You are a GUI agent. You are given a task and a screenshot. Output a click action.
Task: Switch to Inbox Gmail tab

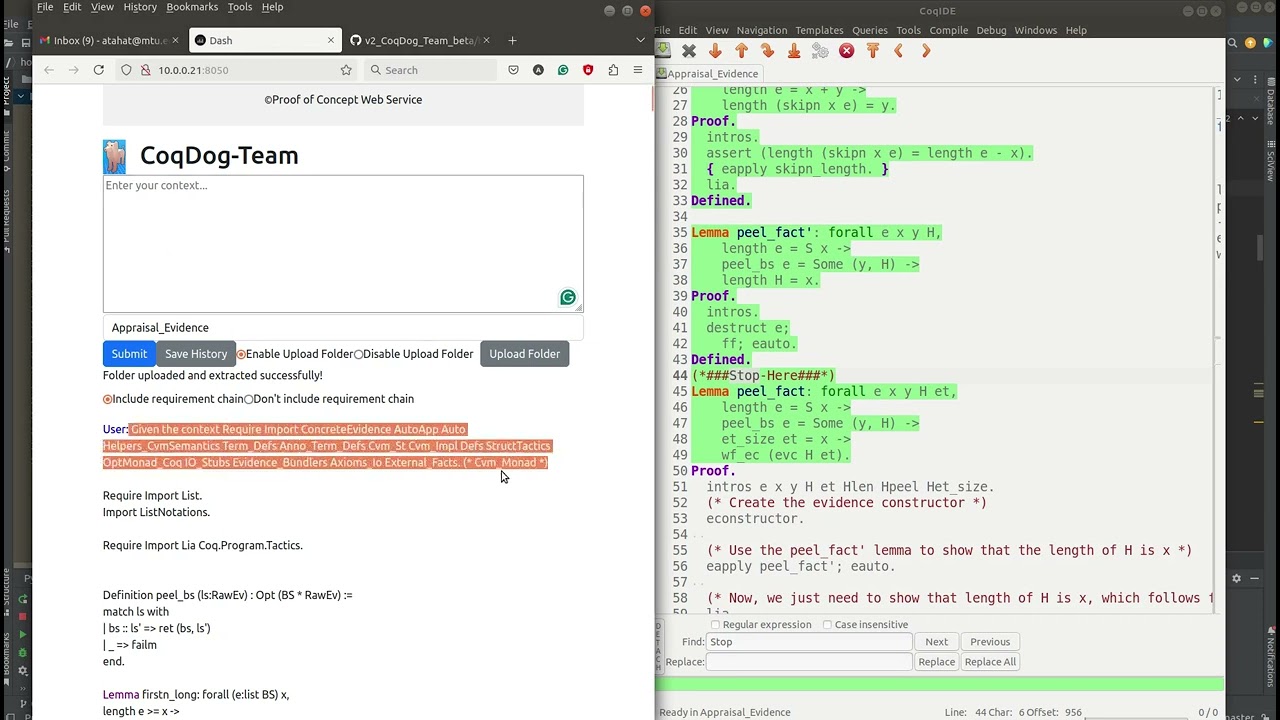(x=109, y=40)
